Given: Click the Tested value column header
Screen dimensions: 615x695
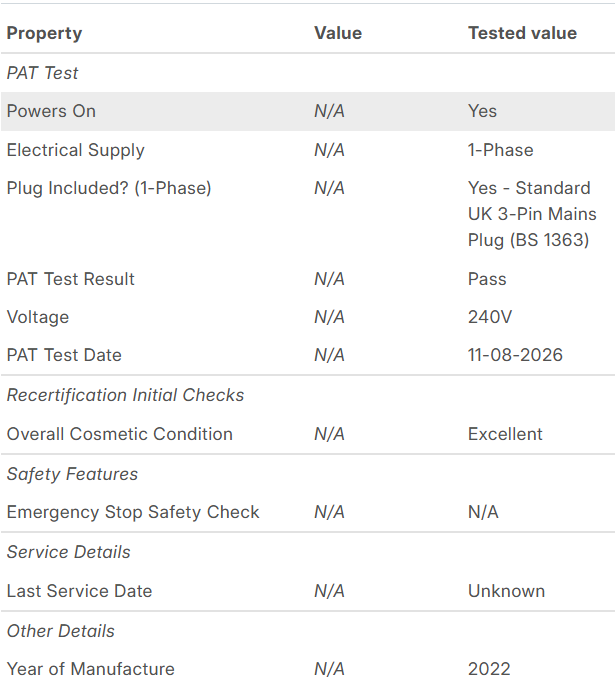Looking at the screenshot, I should (522, 33).
